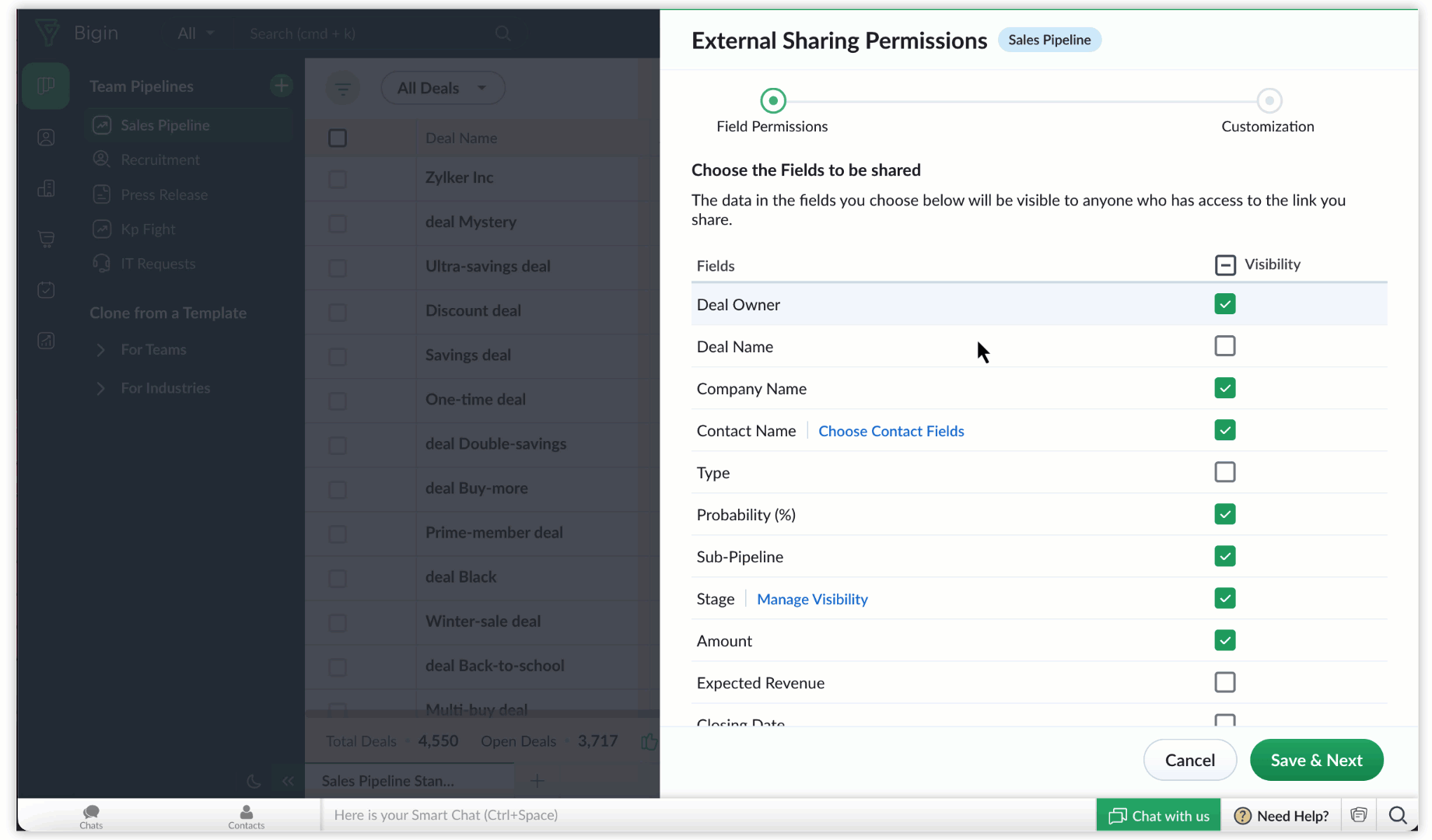Go to the Customization step
The height and width of the screenshot is (840, 1432).
tap(1269, 101)
